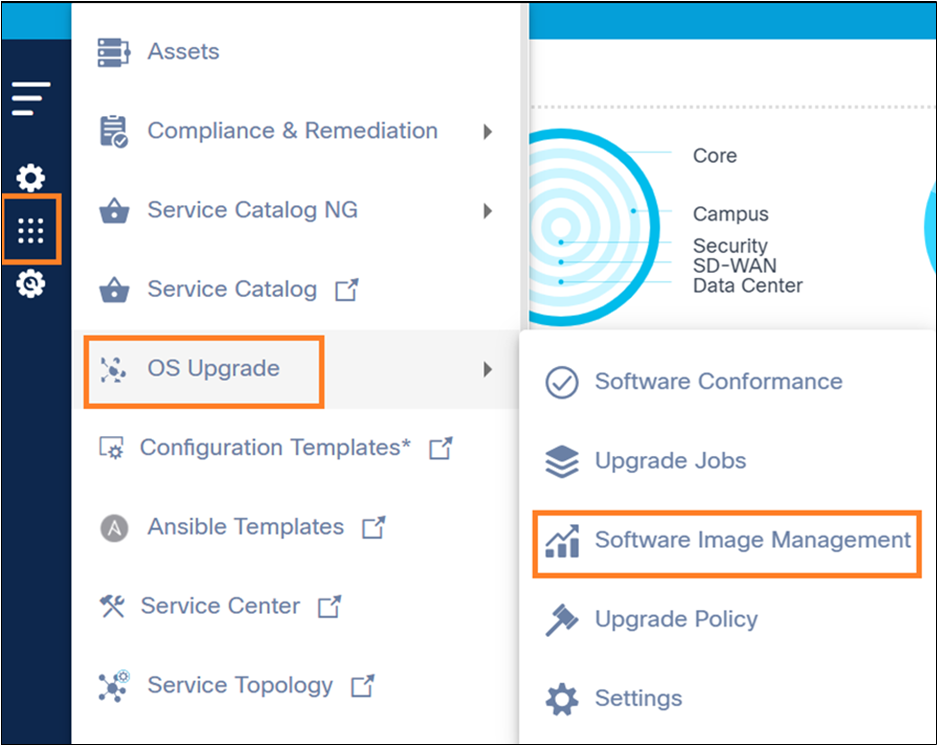Open Configuration Templates external link
The height and width of the screenshot is (746, 938).
pos(440,448)
